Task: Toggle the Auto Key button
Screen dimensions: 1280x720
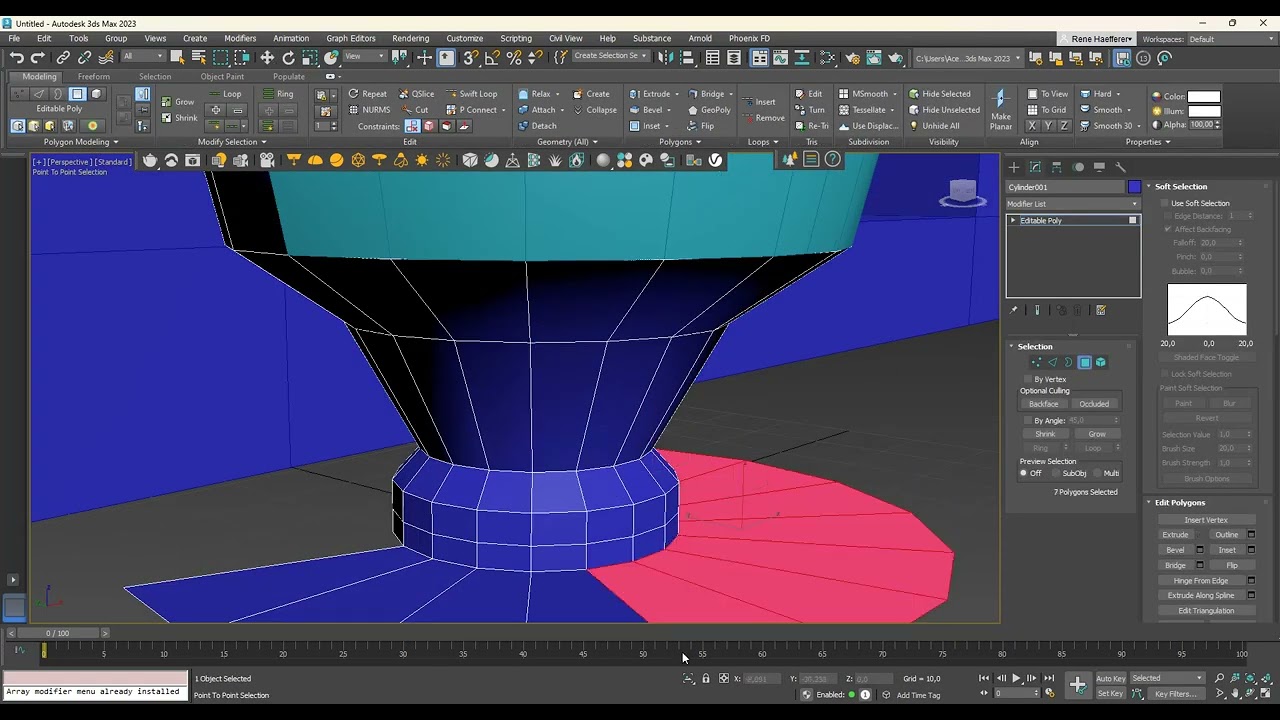Action: click(1110, 678)
